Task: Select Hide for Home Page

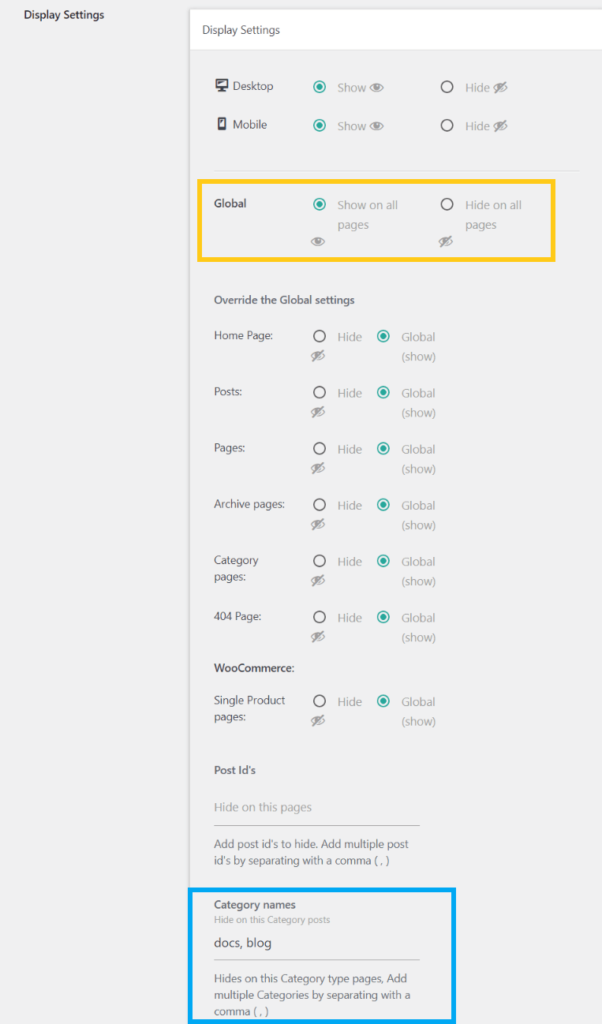Action: 319,337
